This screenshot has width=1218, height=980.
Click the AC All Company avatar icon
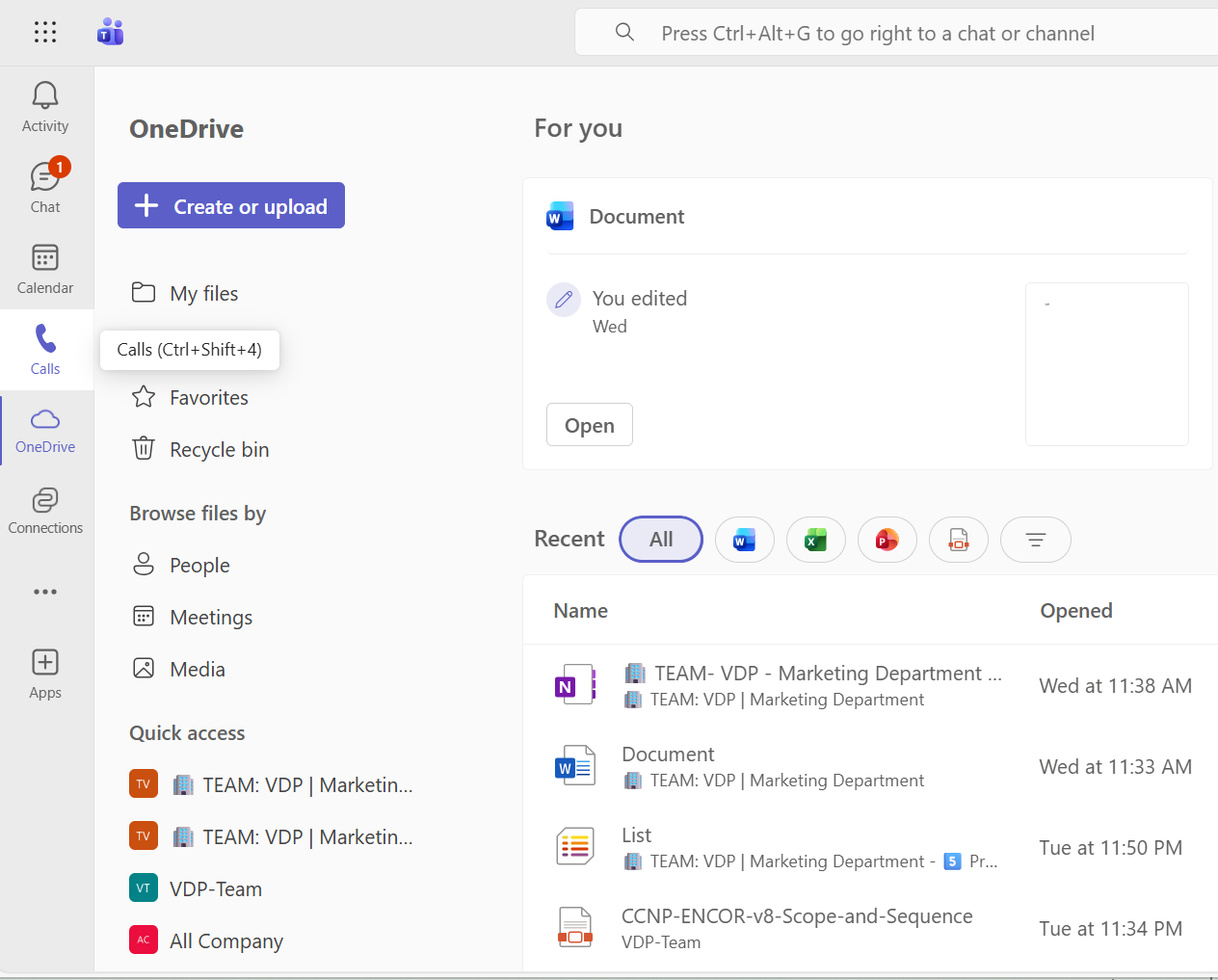pos(144,940)
